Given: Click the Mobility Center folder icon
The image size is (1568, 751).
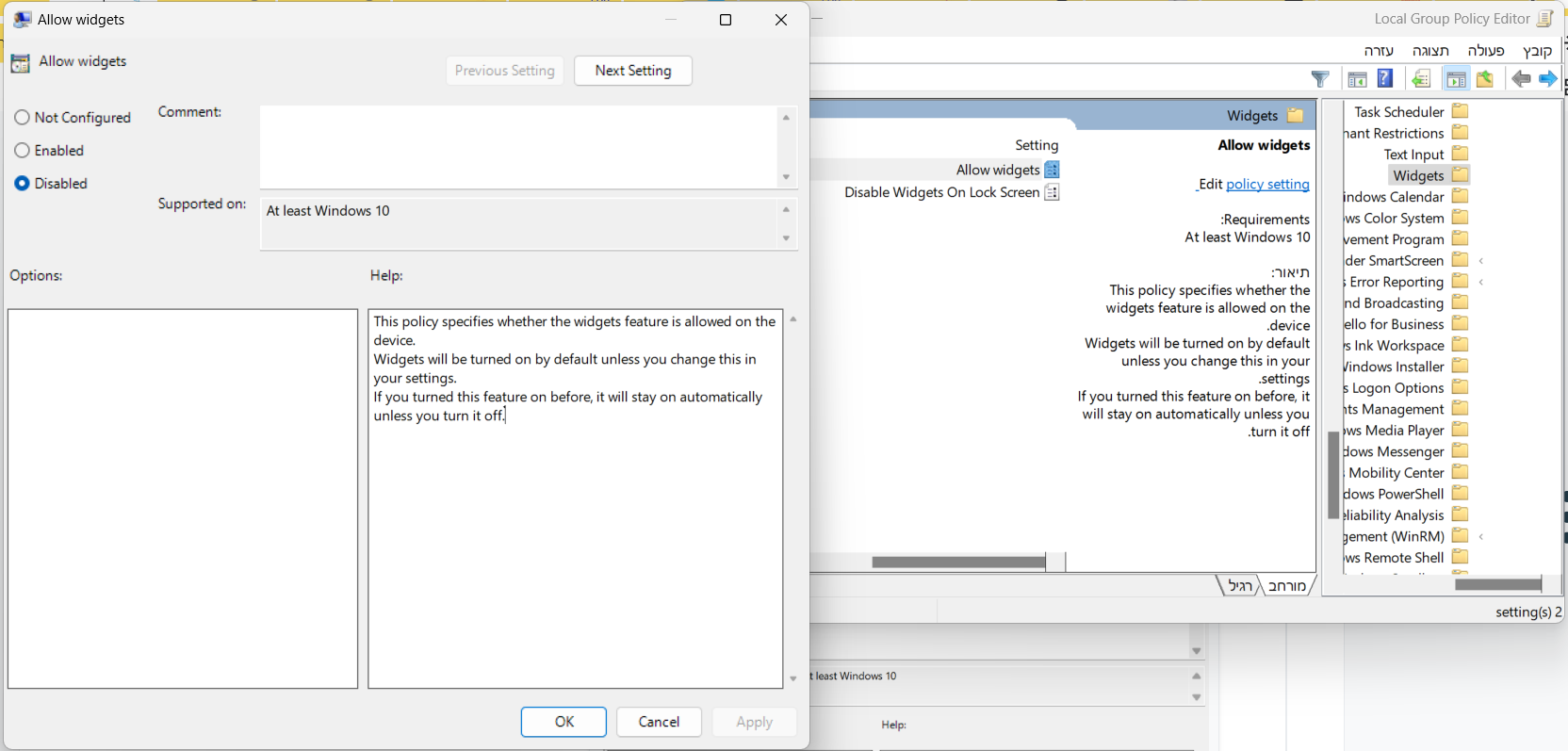Looking at the screenshot, I should (x=1461, y=472).
